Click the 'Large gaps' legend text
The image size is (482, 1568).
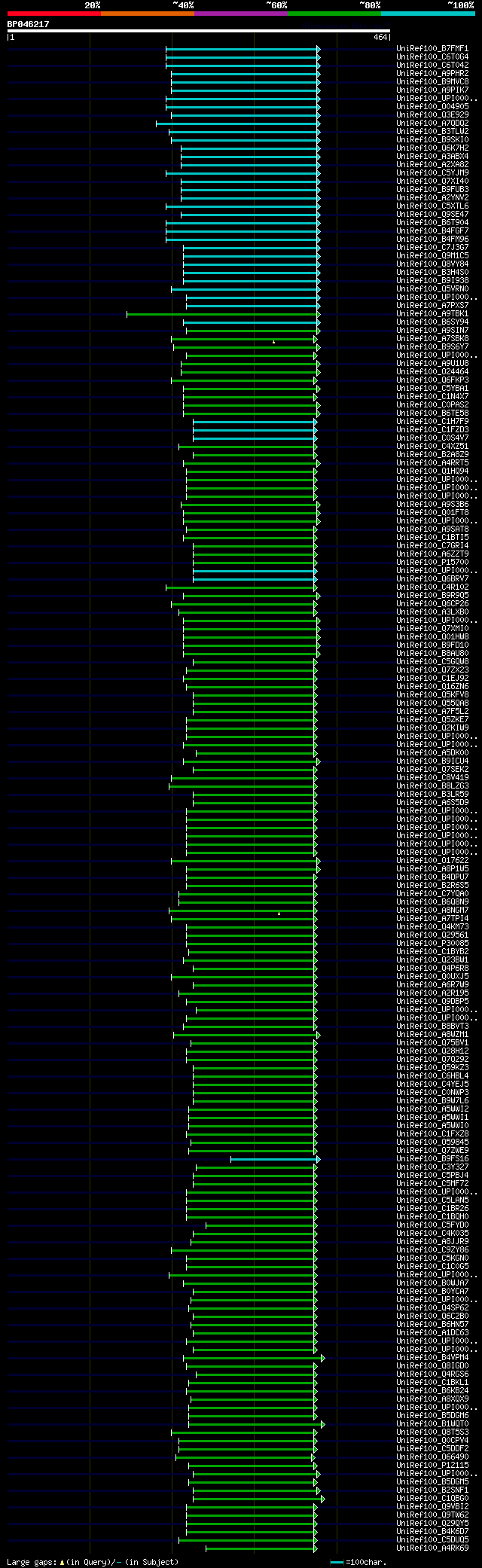coord(32,1562)
